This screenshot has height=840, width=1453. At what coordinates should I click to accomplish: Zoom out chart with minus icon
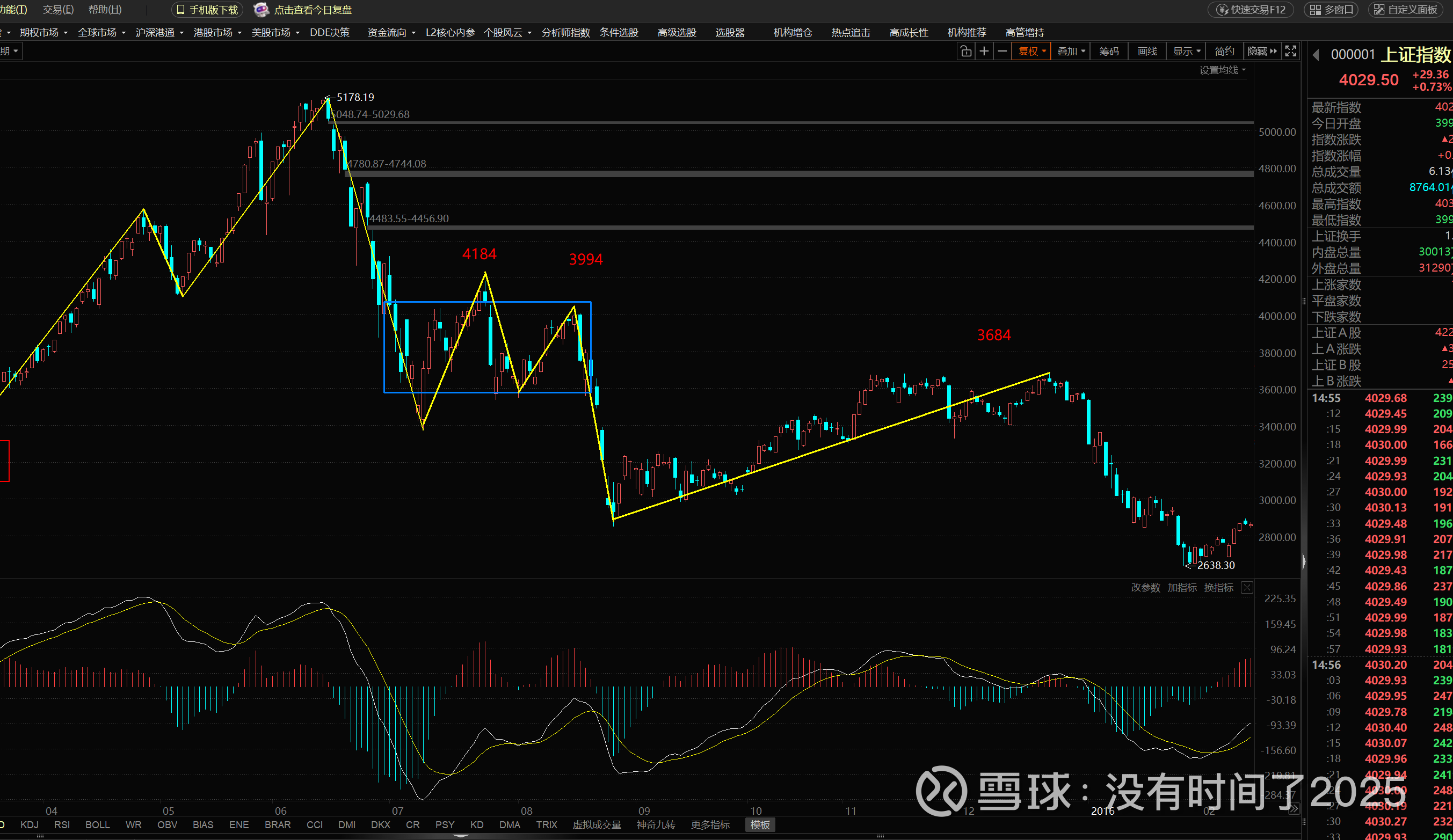(x=1002, y=52)
